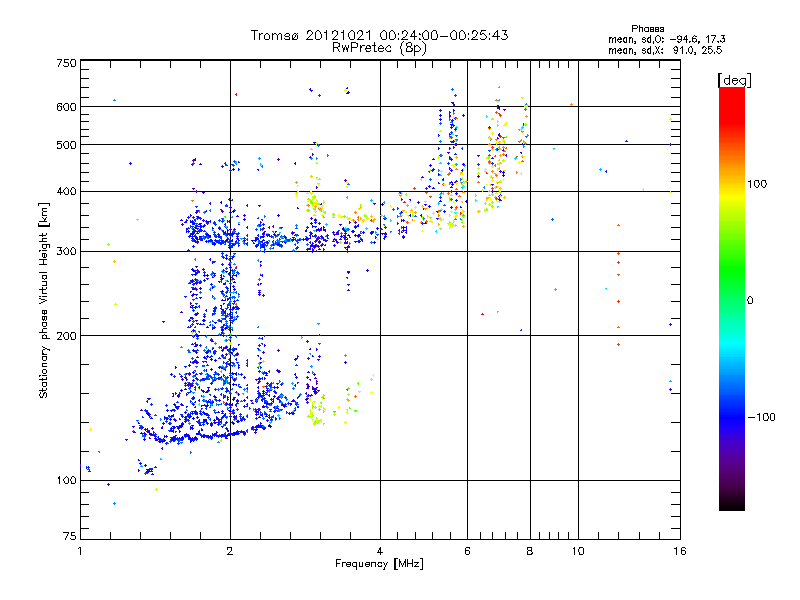800x600 pixels.
Task: Click the y-axis tick label '200'
Action: (x=67, y=336)
